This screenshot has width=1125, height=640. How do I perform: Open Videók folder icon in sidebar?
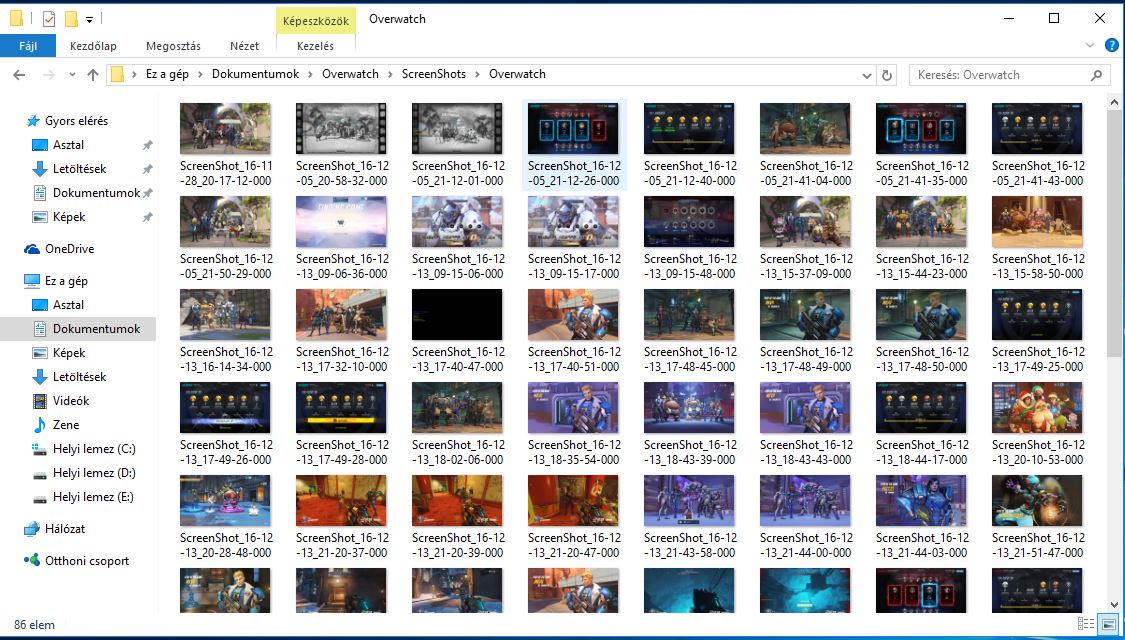click(40, 400)
